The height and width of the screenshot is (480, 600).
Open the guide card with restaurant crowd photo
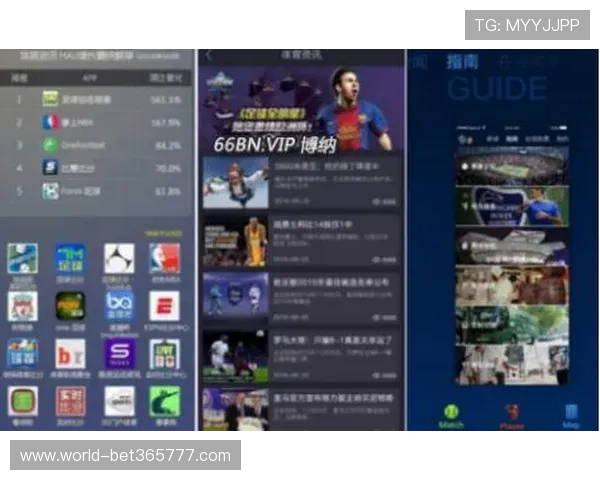click(512, 285)
